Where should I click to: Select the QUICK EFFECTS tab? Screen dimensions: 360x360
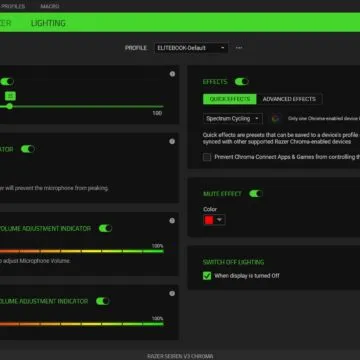230,99
